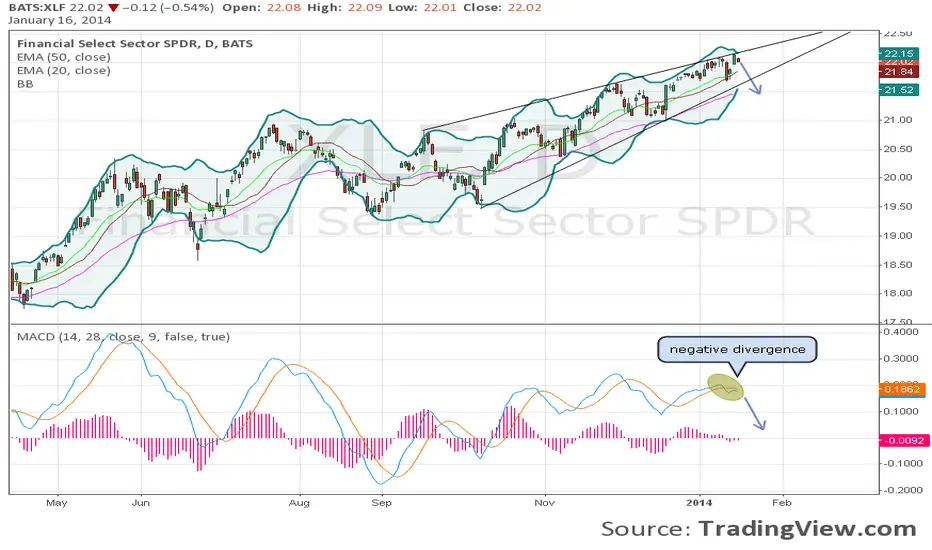The image size is (932, 550).
Task: Click the 2014 label on time axis
Action: click(699, 503)
